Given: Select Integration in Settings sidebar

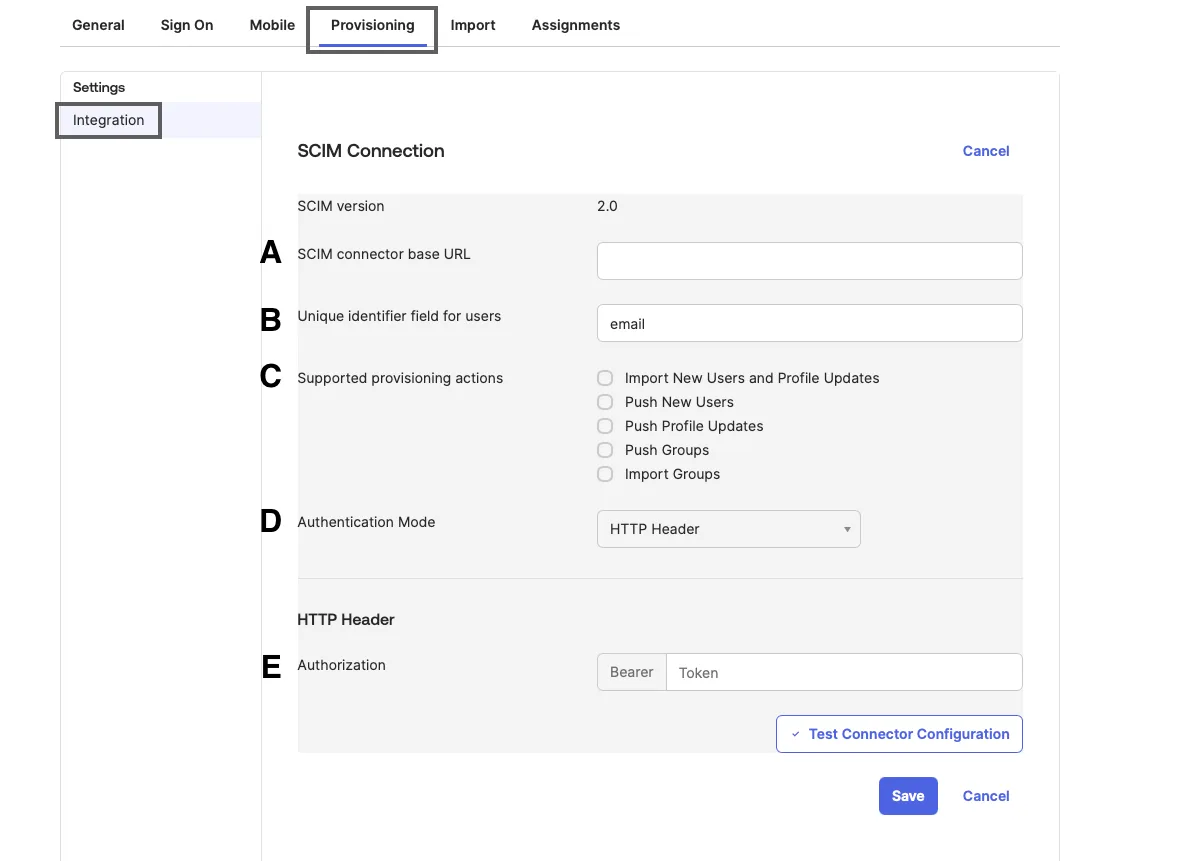Looking at the screenshot, I should coord(108,121).
